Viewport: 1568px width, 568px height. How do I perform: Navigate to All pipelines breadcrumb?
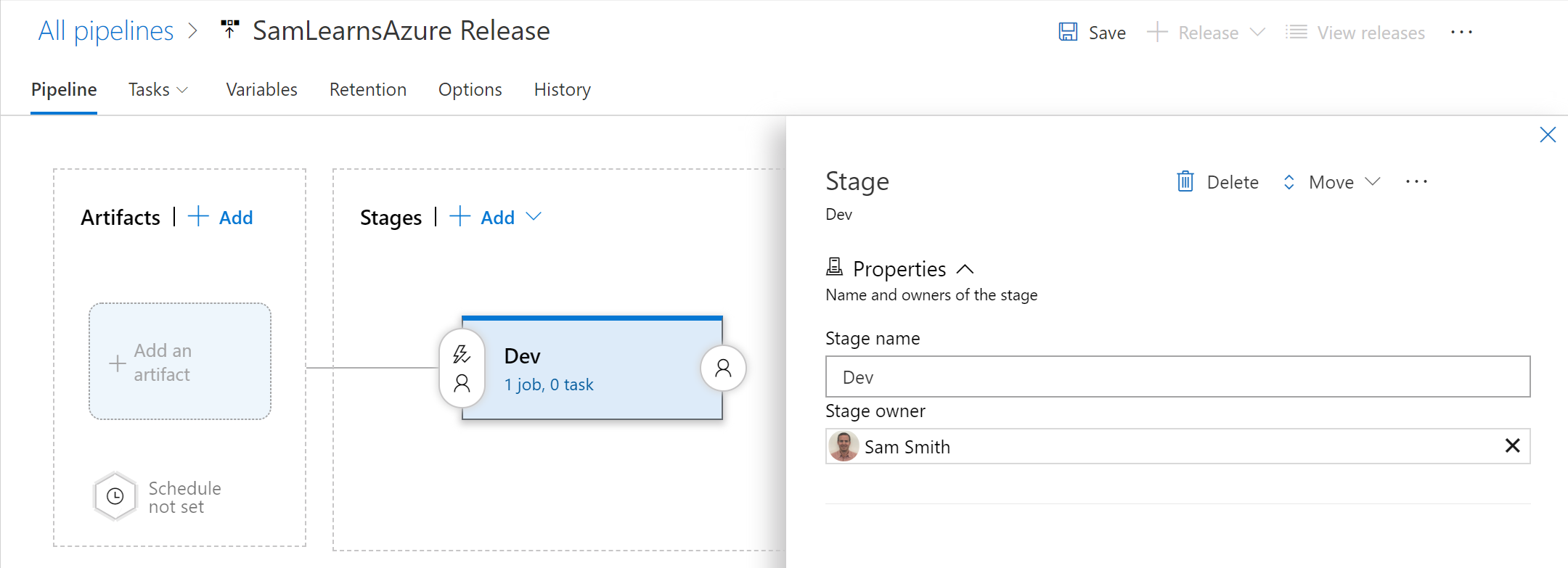pyautogui.click(x=106, y=31)
